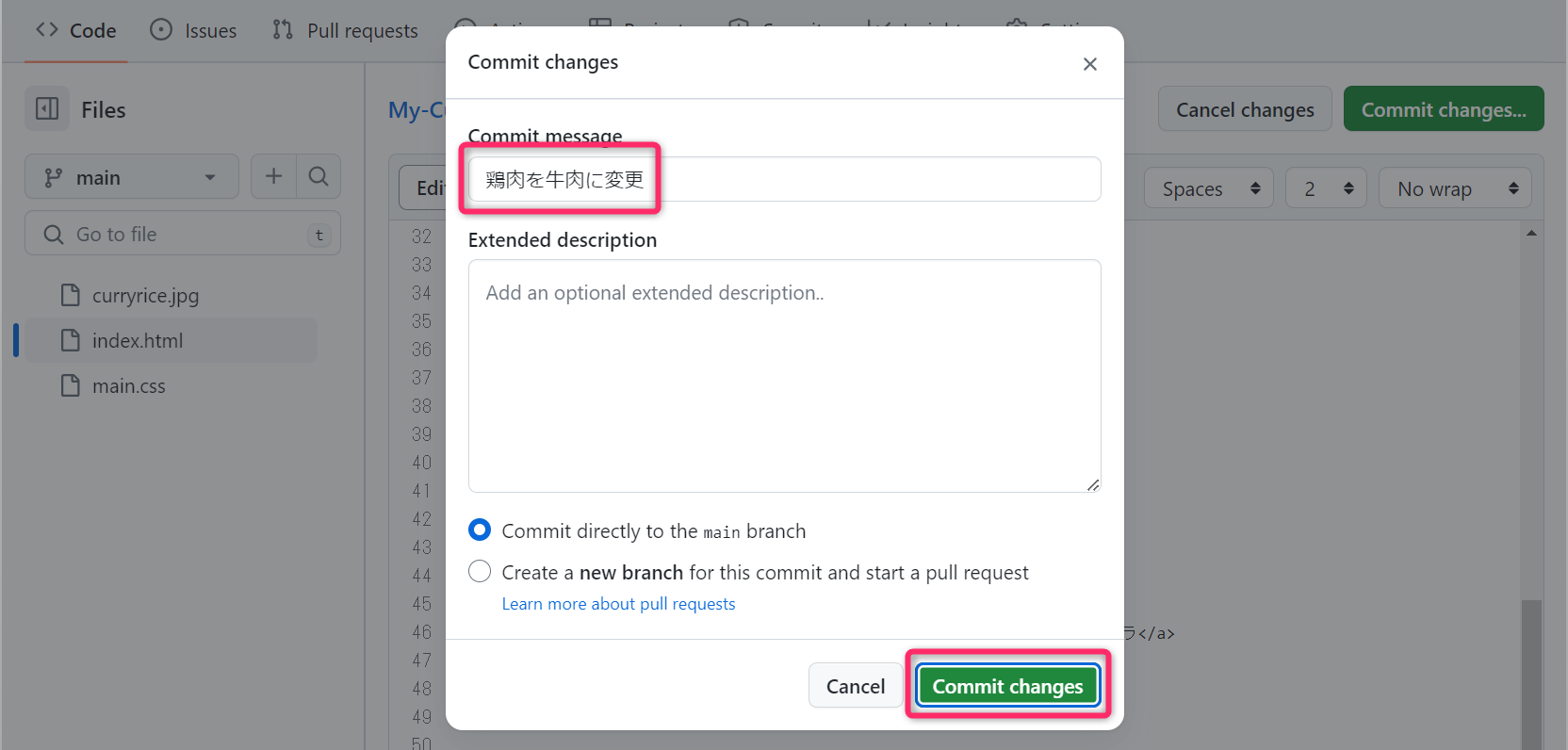
Task: Click the search files magnifier icon
Action: coord(318,176)
